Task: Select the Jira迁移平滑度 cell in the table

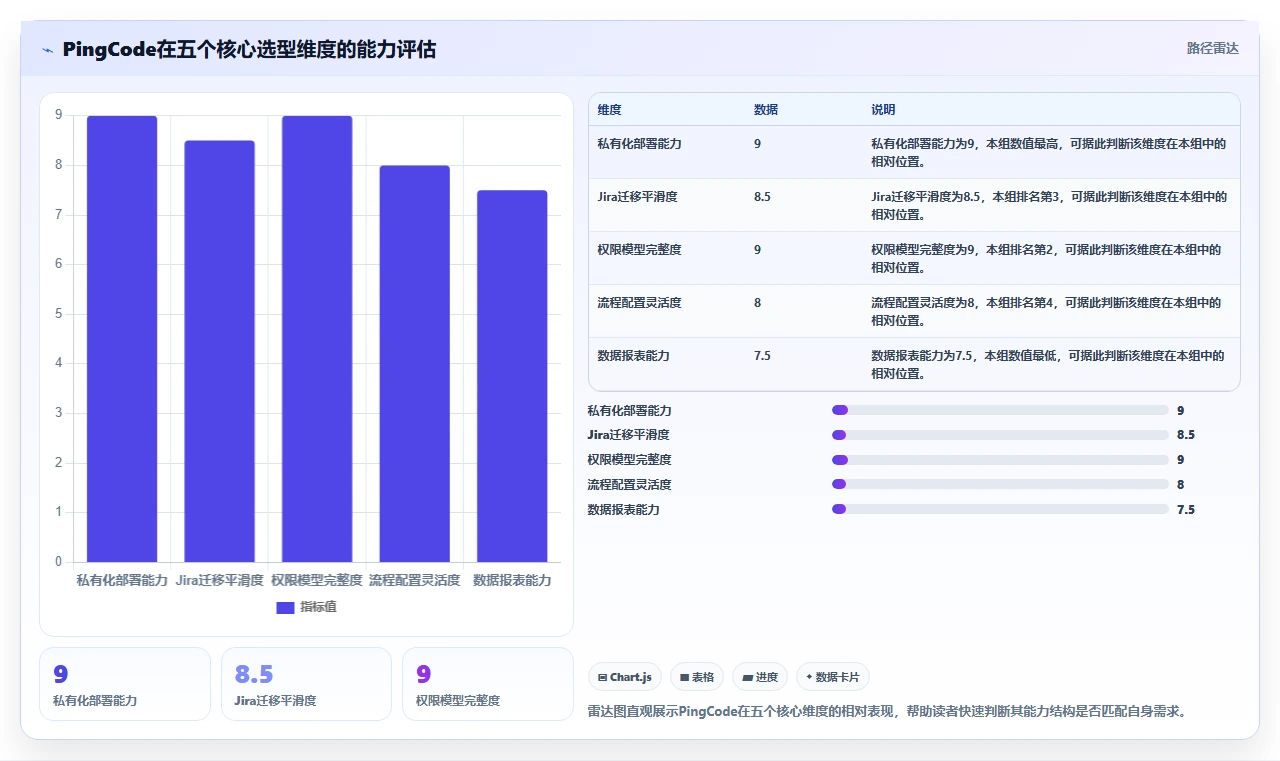Action: 637,197
